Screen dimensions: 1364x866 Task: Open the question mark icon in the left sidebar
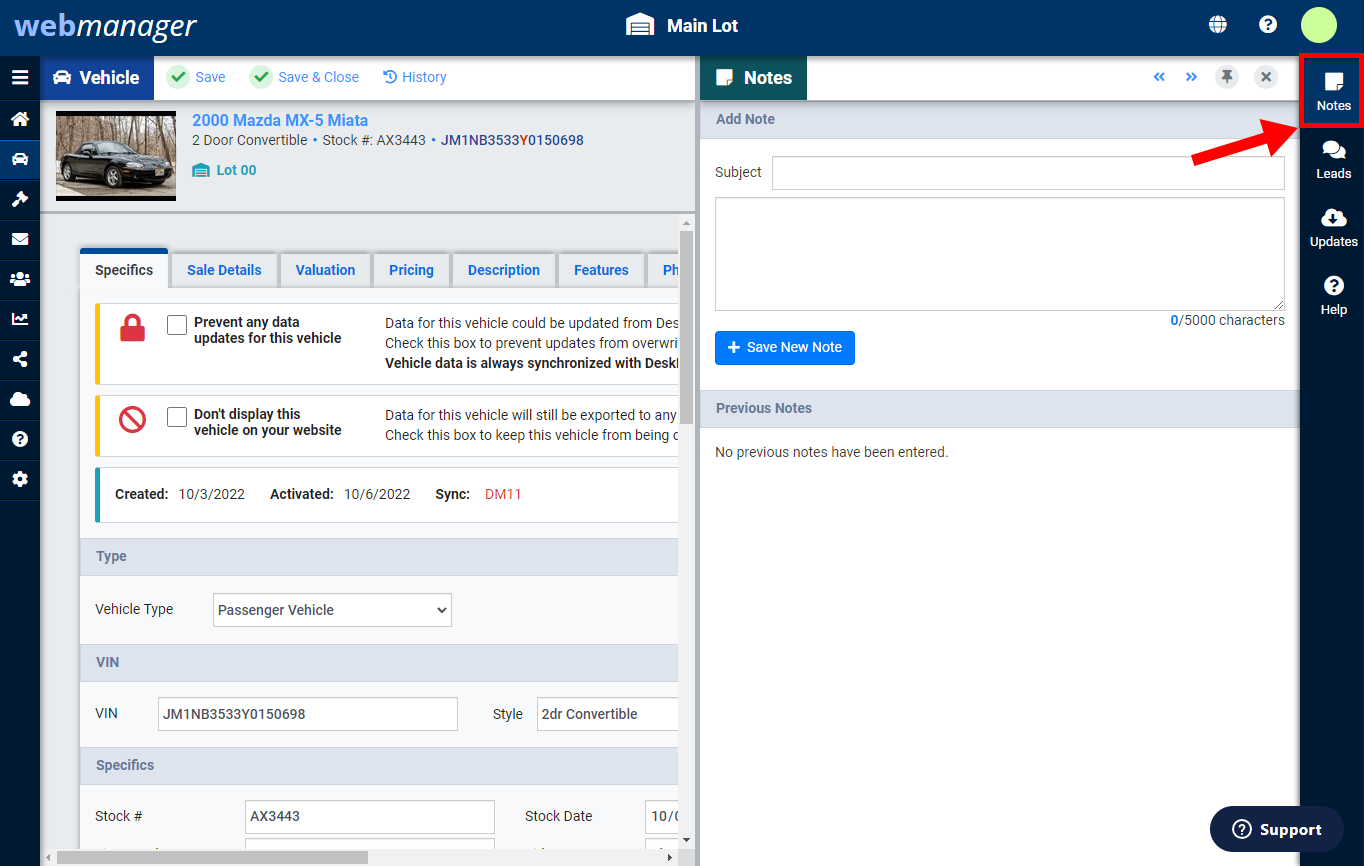(x=20, y=439)
